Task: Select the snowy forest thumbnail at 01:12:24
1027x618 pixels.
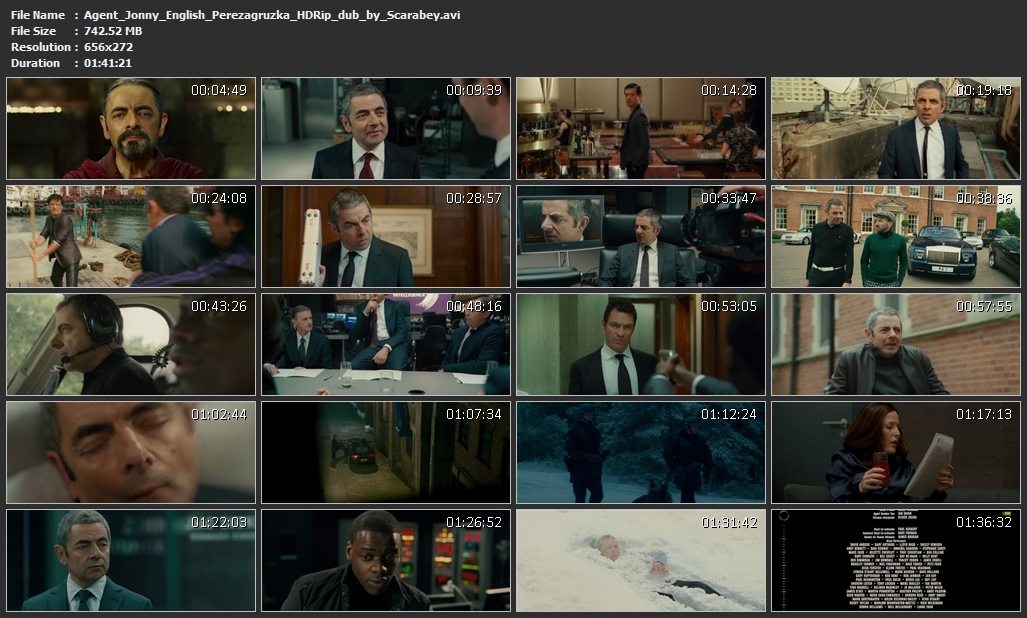Action: pyautogui.click(x=641, y=452)
